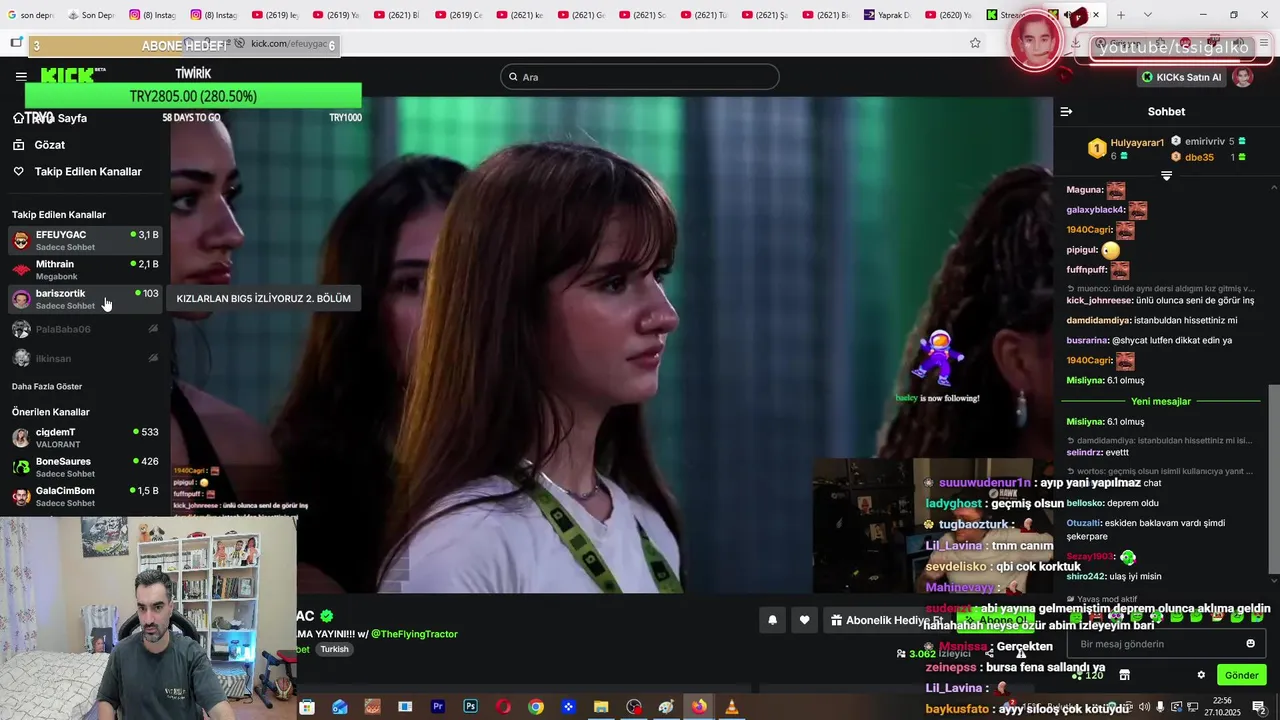Image resolution: width=1280 pixels, height=720 pixels.
Task: Switch to the 'Yaprak D' tab
Action: (x=887, y=15)
